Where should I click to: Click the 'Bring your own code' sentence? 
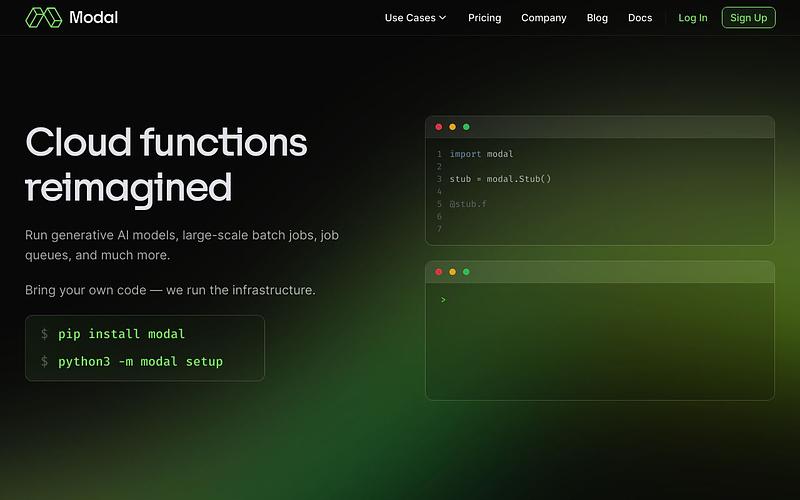point(170,290)
